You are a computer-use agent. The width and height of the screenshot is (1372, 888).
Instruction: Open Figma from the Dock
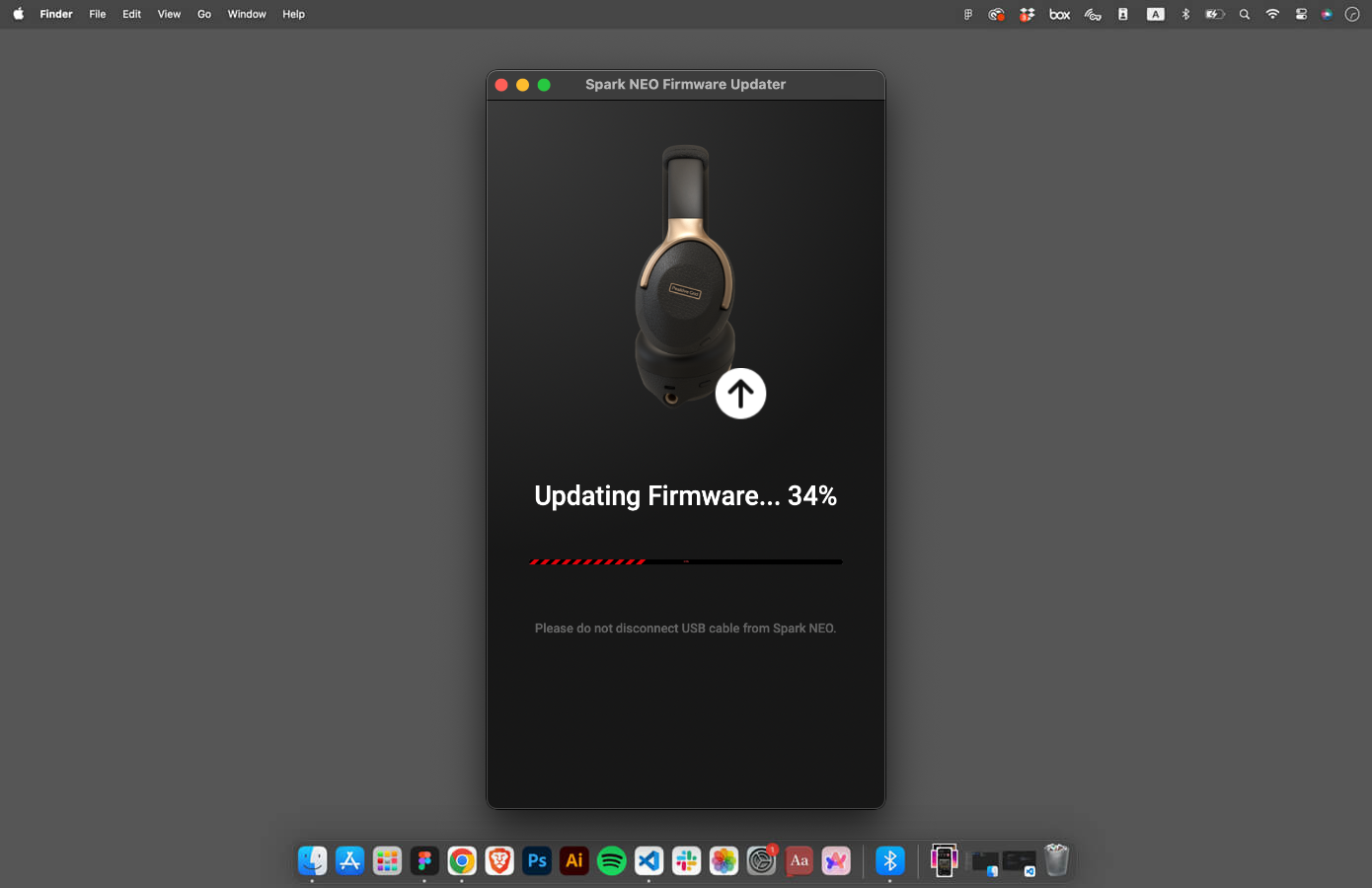pos(424,860)
